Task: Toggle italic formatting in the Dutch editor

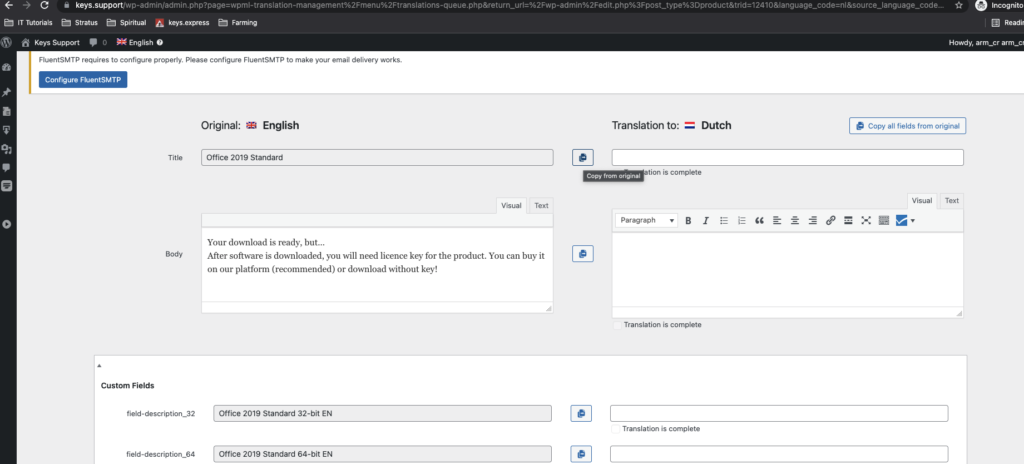Action: pyautogui.click(x=706, y=220)
